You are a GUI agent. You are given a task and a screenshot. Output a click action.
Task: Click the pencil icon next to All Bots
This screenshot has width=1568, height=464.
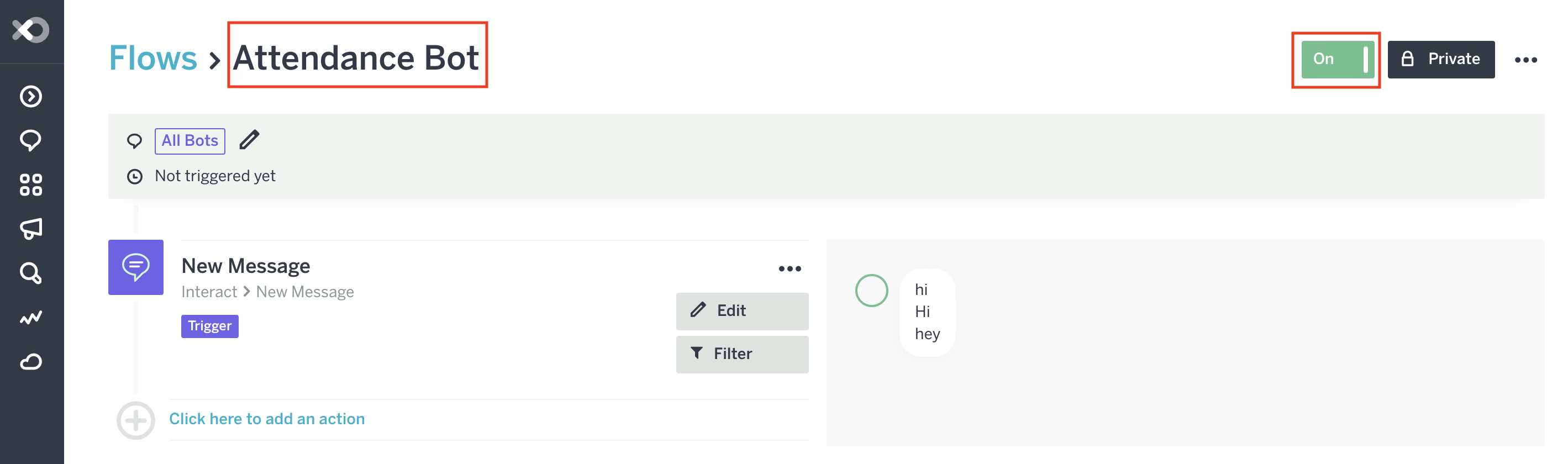249,140
